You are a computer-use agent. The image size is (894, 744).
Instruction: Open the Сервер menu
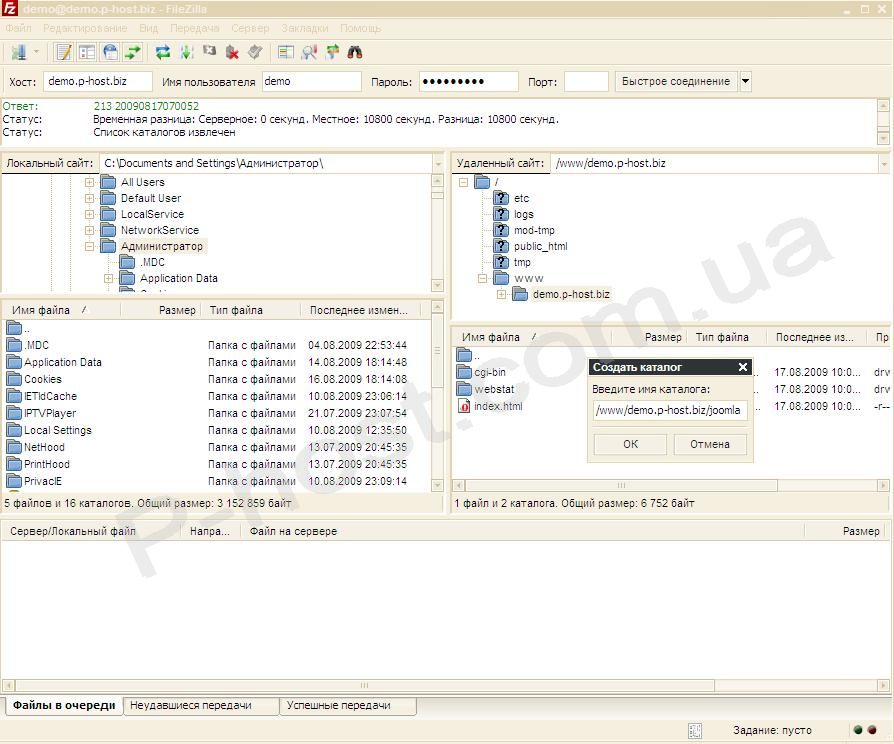pos(250,28)
